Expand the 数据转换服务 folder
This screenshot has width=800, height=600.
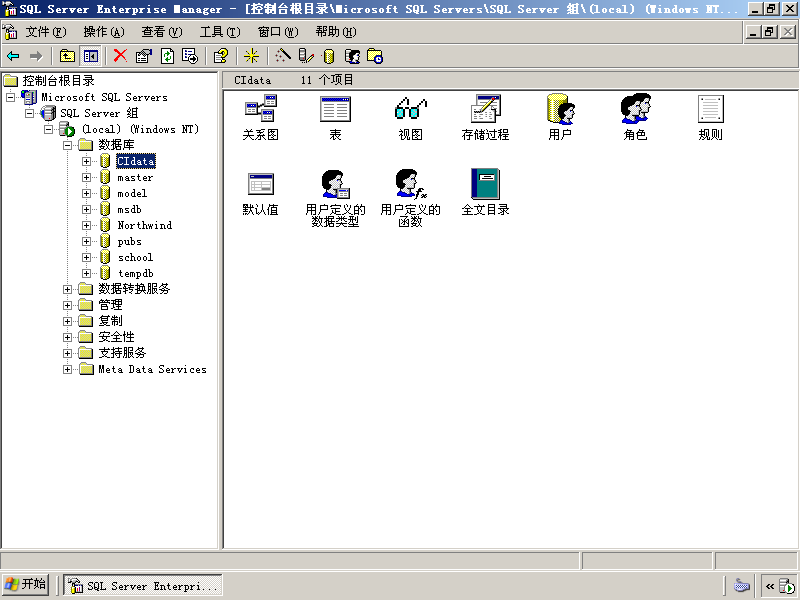point(67,289)
